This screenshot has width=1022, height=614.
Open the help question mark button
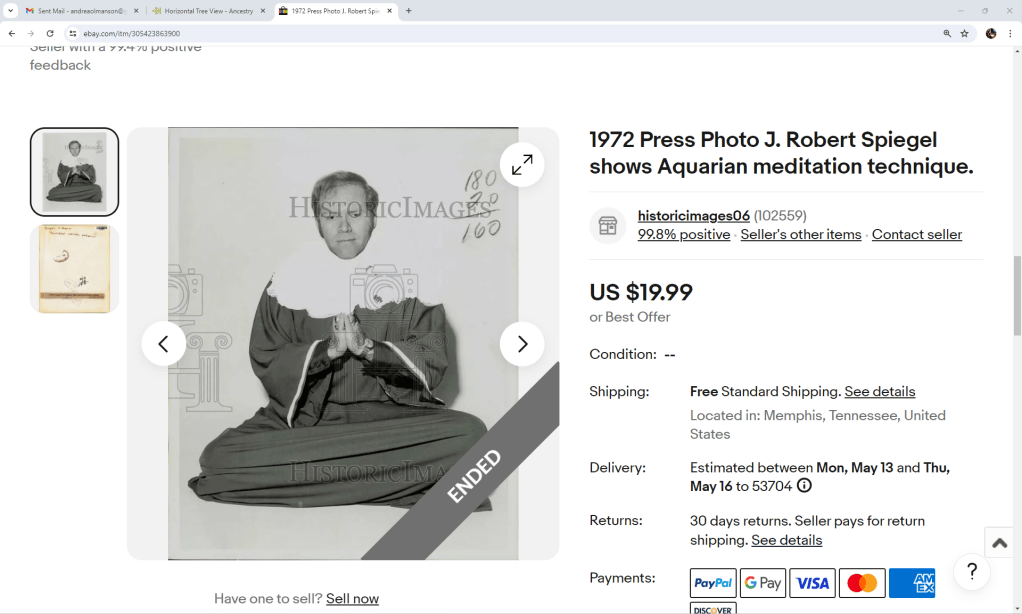pos(971,572)
